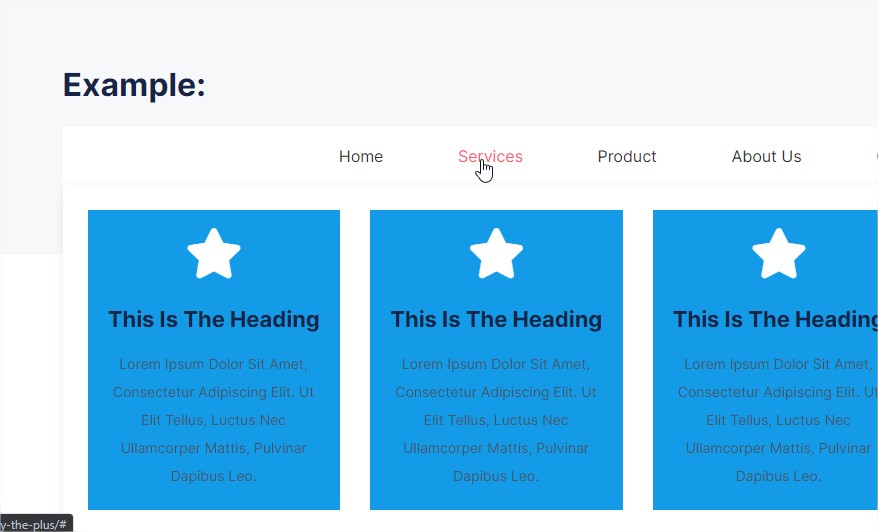
Task: Click the Lorem Ipsum paragraph in the middle card
Action: [496, 420]
